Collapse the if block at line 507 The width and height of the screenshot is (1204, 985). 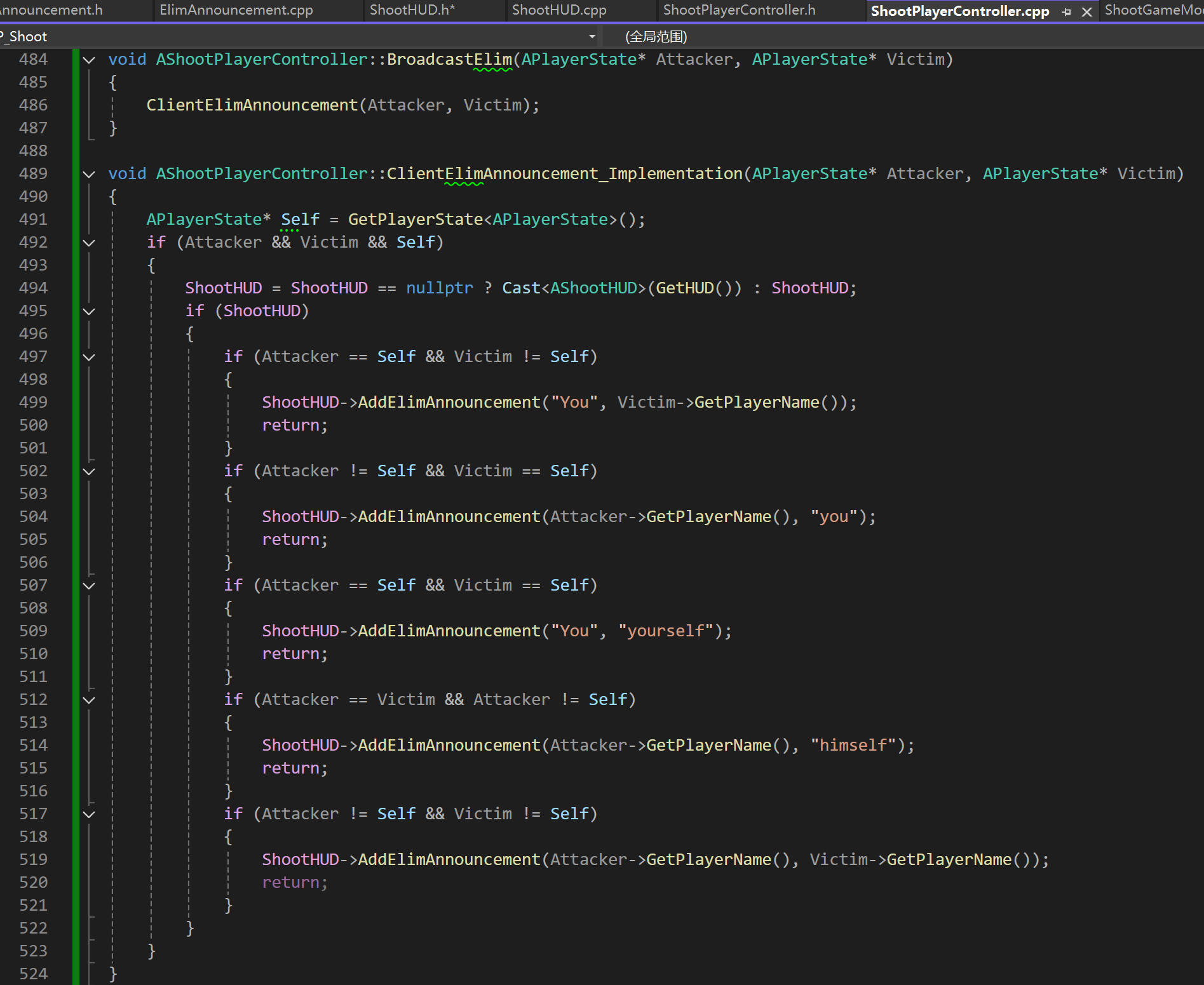(x=89, y=586)
